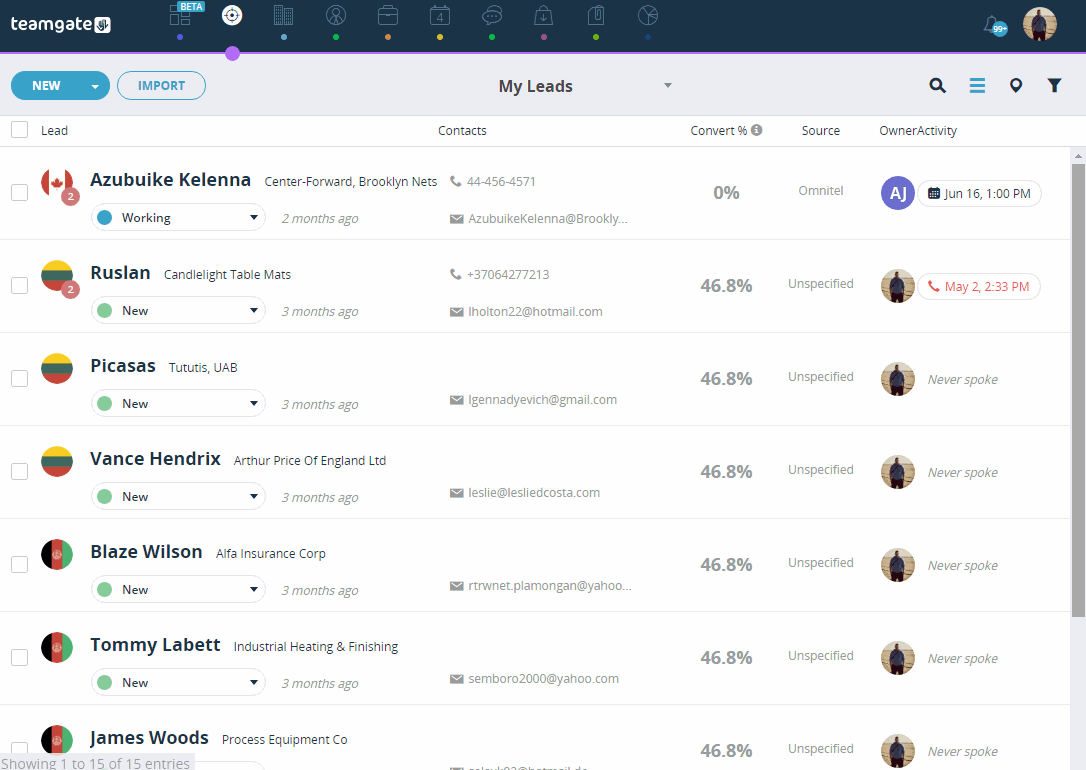This screenshot has width=1086, height=770.
Task: Open Tommy Labett's status dropdown
Action: [178, 682]
